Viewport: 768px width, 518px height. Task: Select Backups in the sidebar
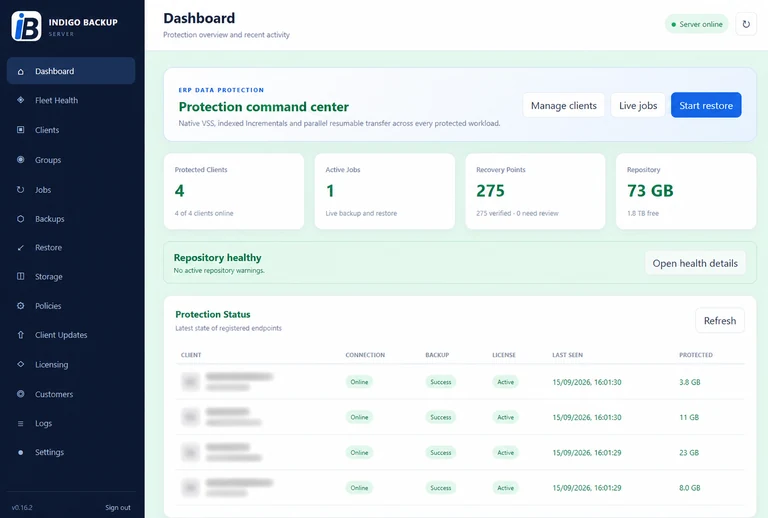click(71, 219)
